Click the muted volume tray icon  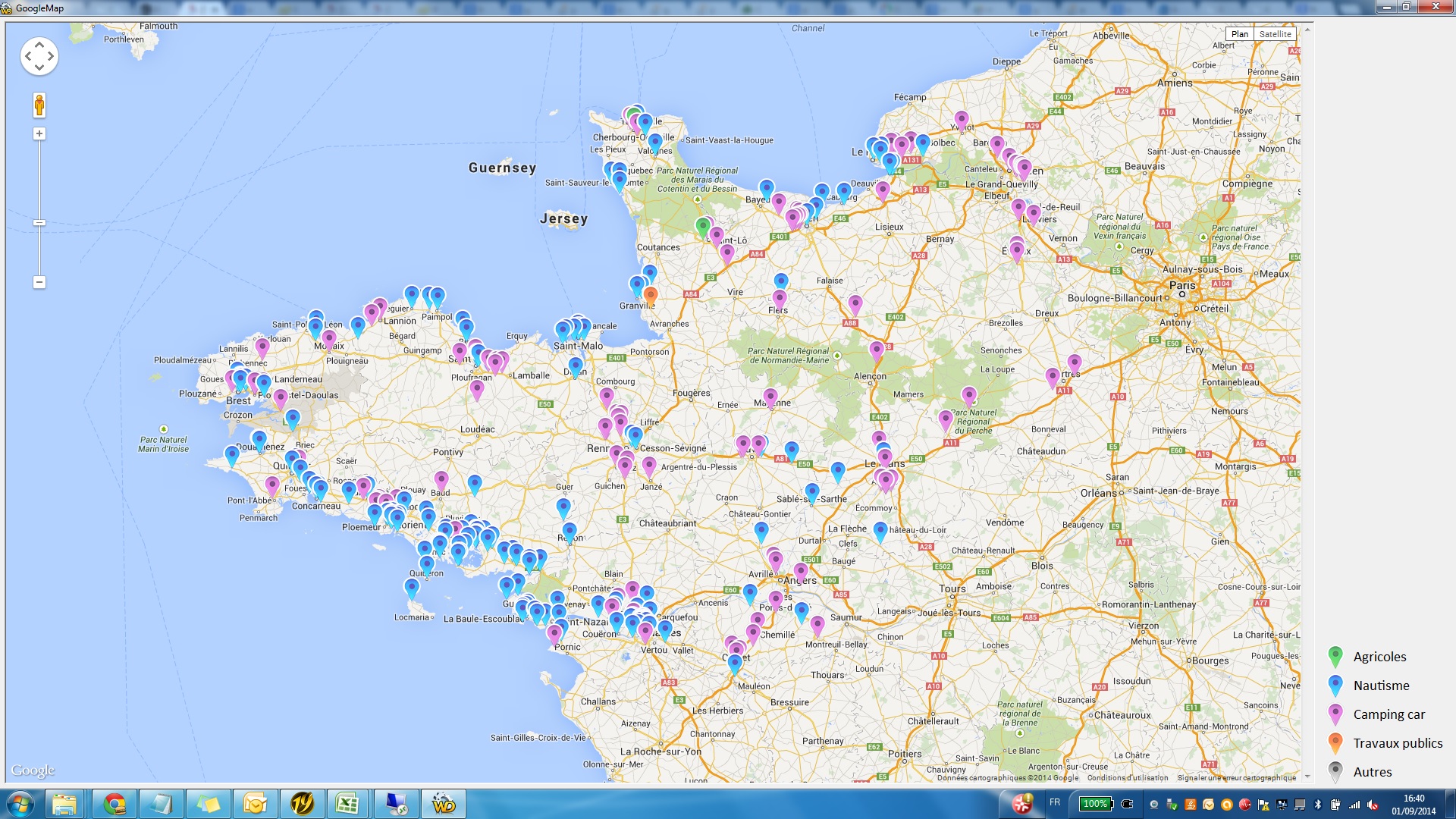pyautogui.click(x=1373, y=805)
